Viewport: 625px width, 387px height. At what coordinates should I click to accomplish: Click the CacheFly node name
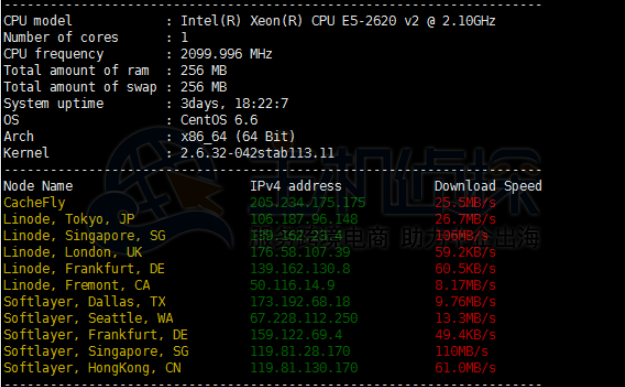[x=34, y=203]
